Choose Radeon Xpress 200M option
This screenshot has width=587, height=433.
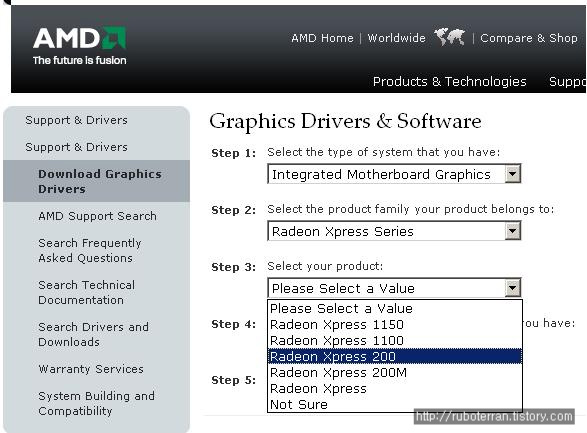pyautogui.click(x=395, y=372)
